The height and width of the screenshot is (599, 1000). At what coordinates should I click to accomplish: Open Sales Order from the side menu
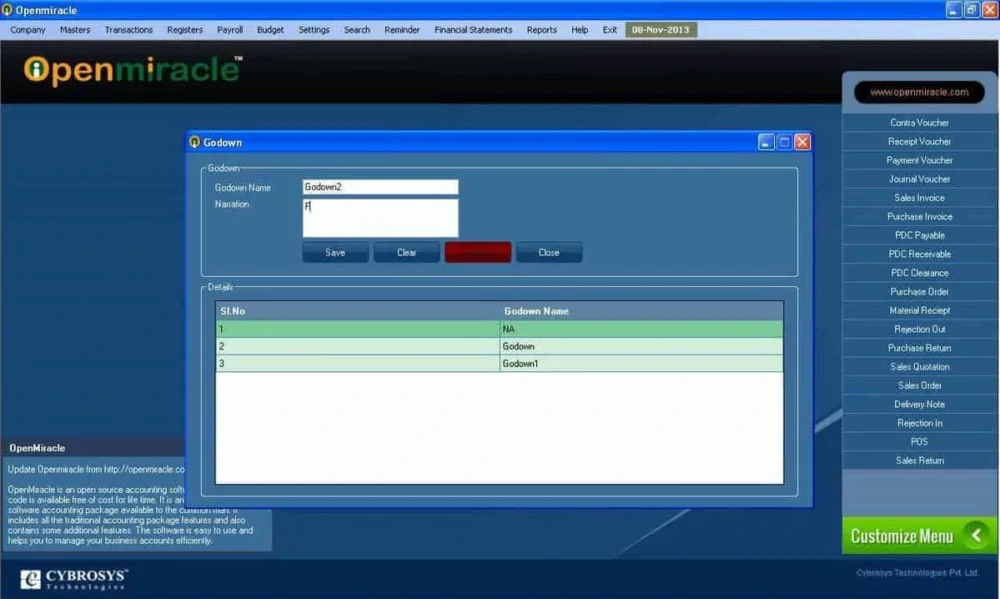[x=919, y=385]
